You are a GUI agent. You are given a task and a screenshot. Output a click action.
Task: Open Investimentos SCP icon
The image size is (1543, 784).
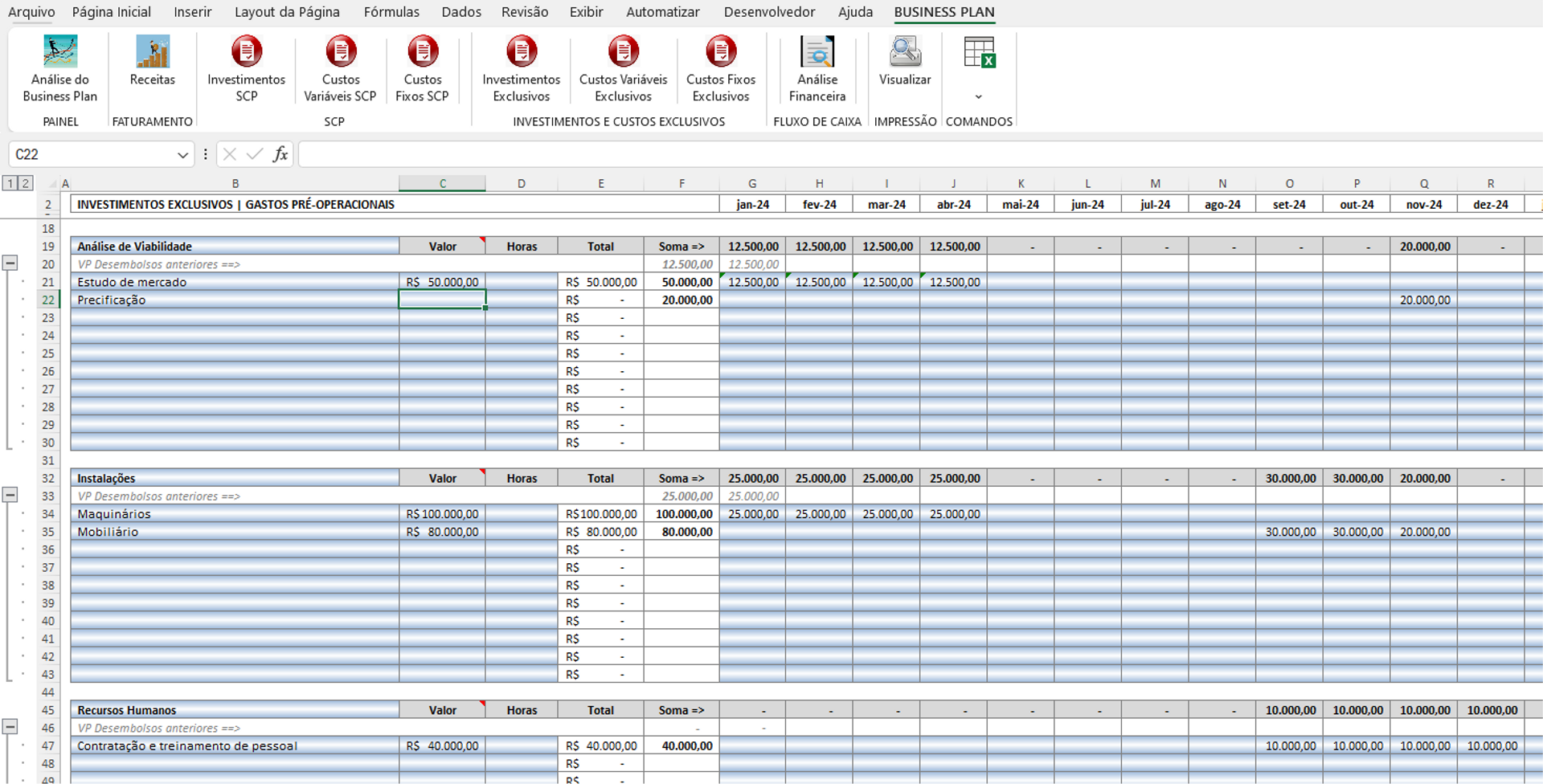247,51
